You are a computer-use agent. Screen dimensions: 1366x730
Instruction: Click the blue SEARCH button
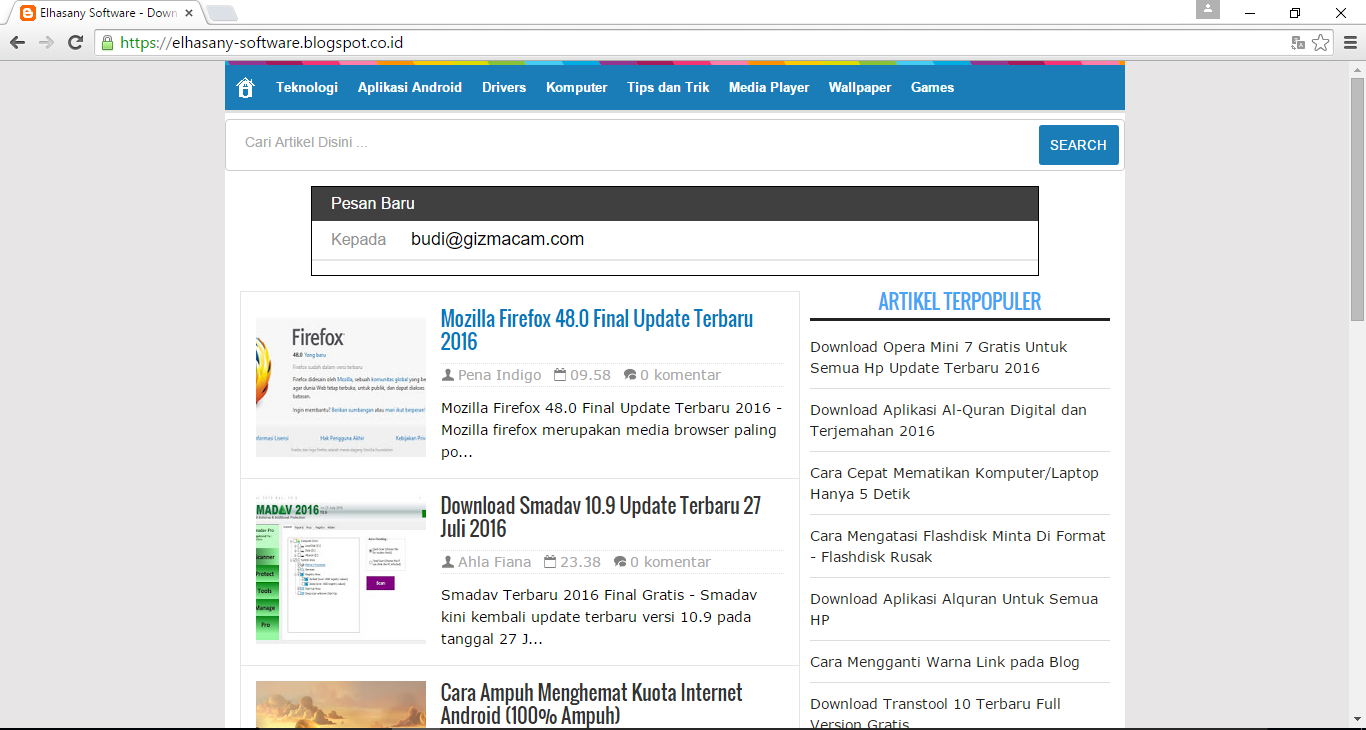click(1078, 145)
